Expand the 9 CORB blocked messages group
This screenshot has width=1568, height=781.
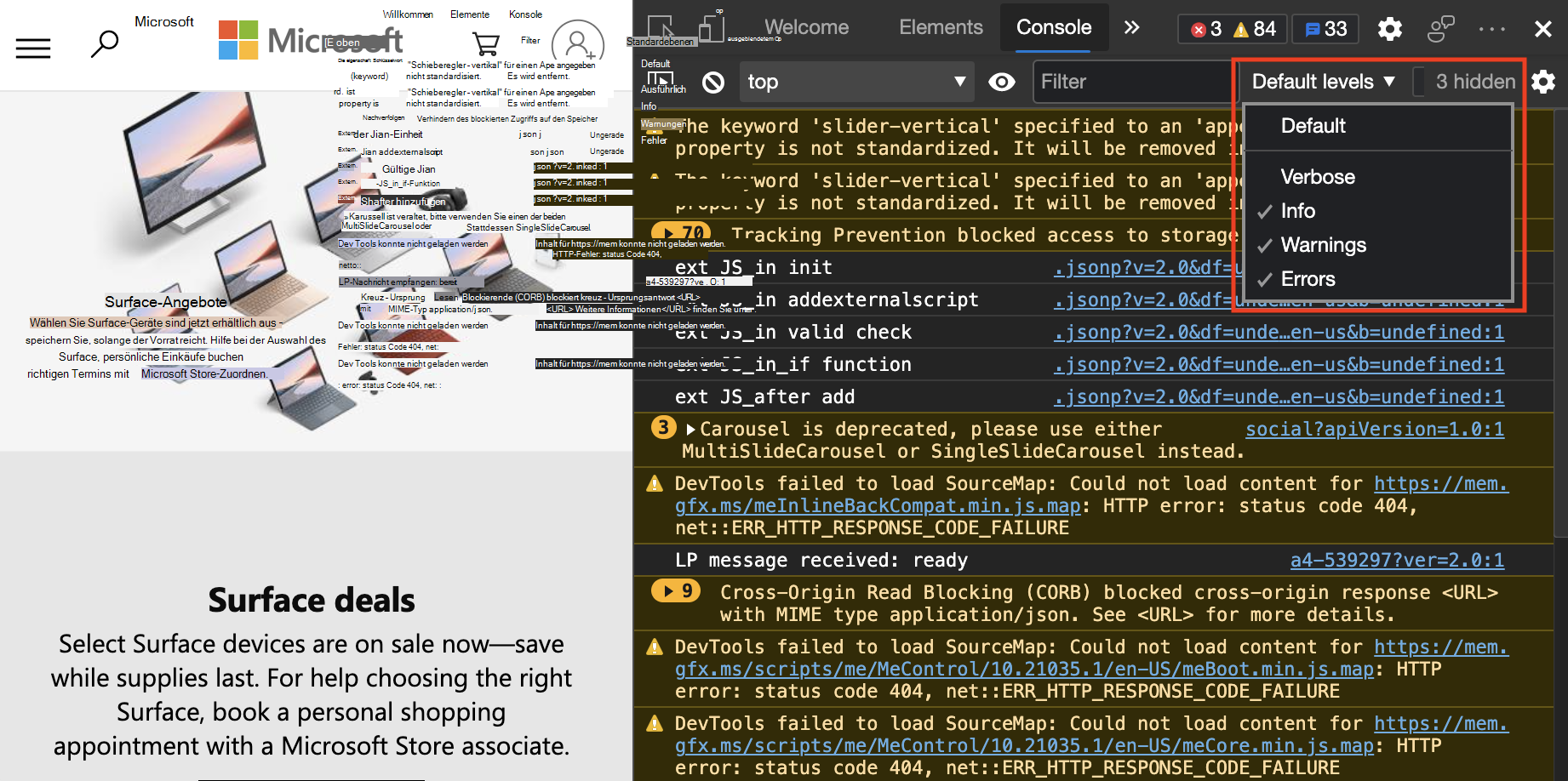pyautogui.click(x=676, y=590)
